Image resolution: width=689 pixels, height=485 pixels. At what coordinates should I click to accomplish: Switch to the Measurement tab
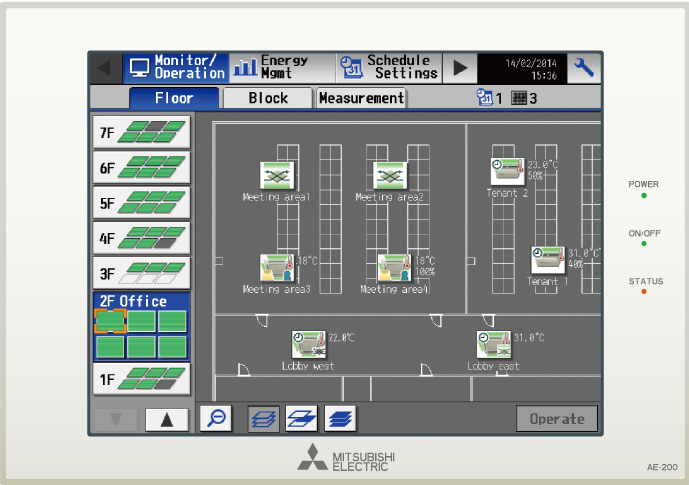tap(362, 98)
